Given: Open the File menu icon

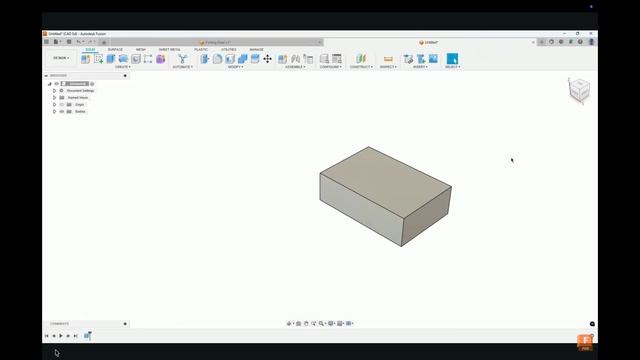Looking at the screenshot, I should [57, 42].
